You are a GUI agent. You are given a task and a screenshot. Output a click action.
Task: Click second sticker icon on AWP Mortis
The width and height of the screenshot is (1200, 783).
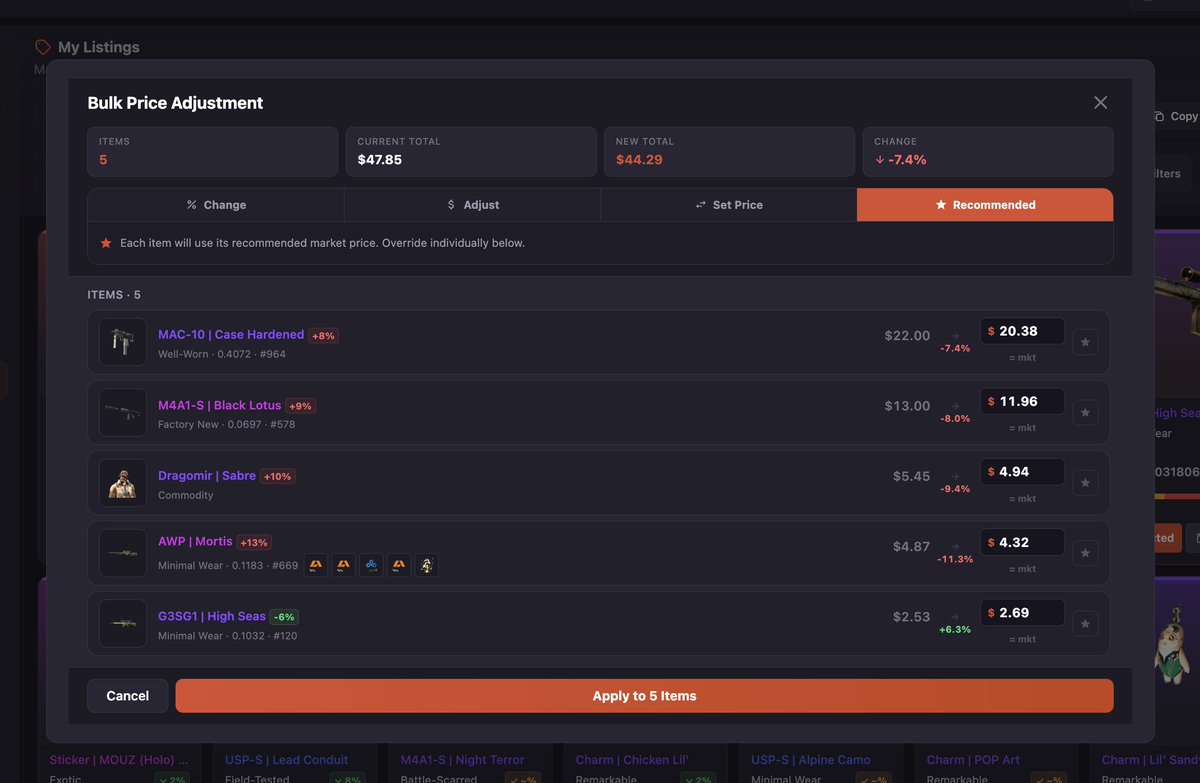pyautogui.click(x=344, y=566)
